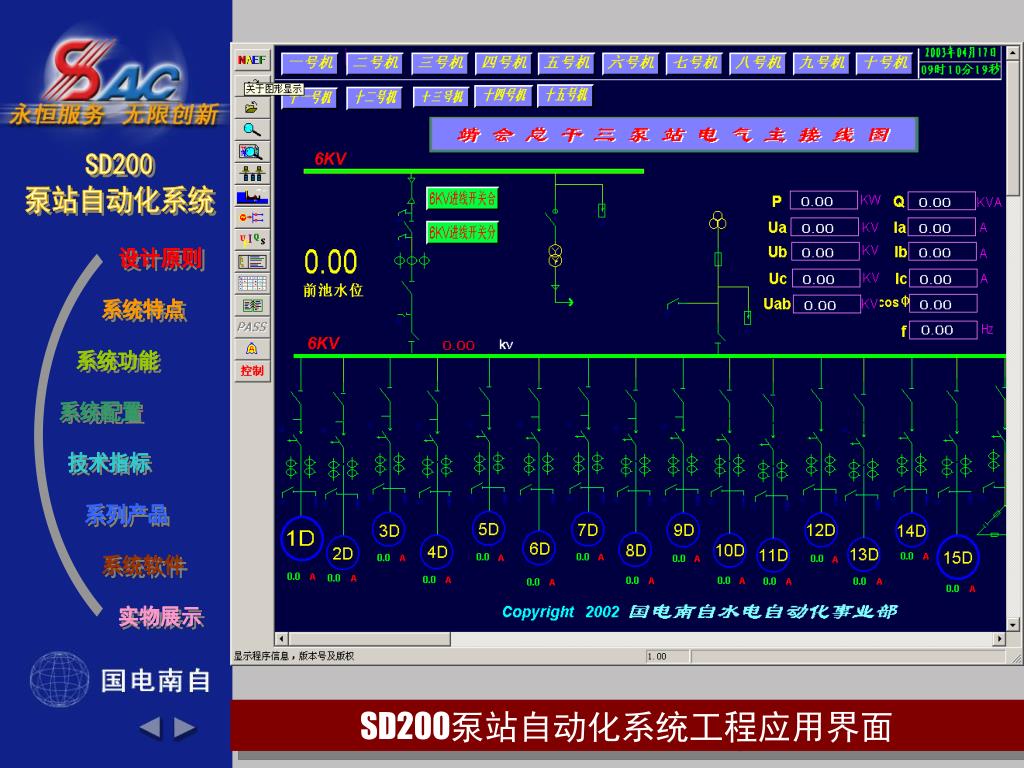The width and height of the screenshot is (1024, 768).
Task: Click the alarm bell toolbar icon
Action: [252, 349]
